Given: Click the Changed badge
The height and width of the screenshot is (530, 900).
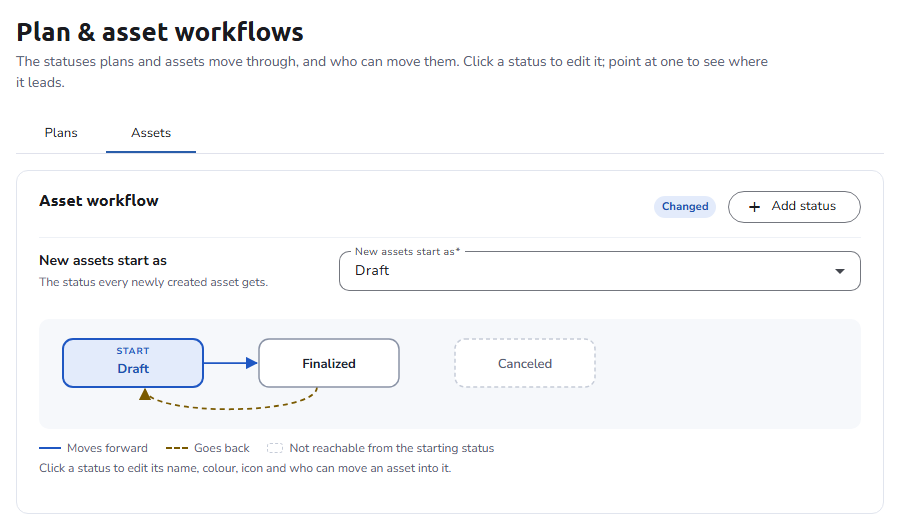Looking at the screenshot, I should tap(685, 207).
